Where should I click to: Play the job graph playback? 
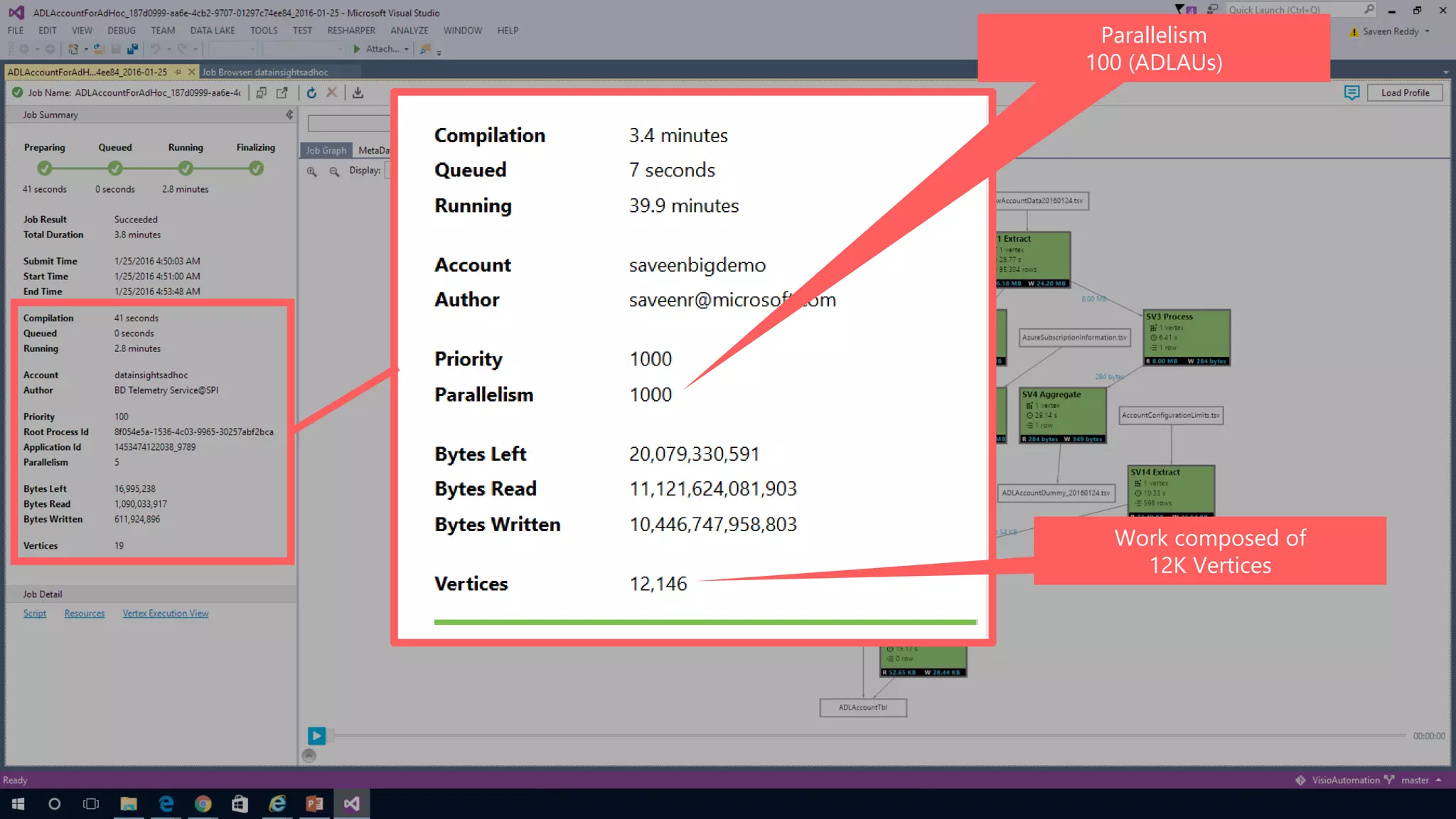pos(316,736)
